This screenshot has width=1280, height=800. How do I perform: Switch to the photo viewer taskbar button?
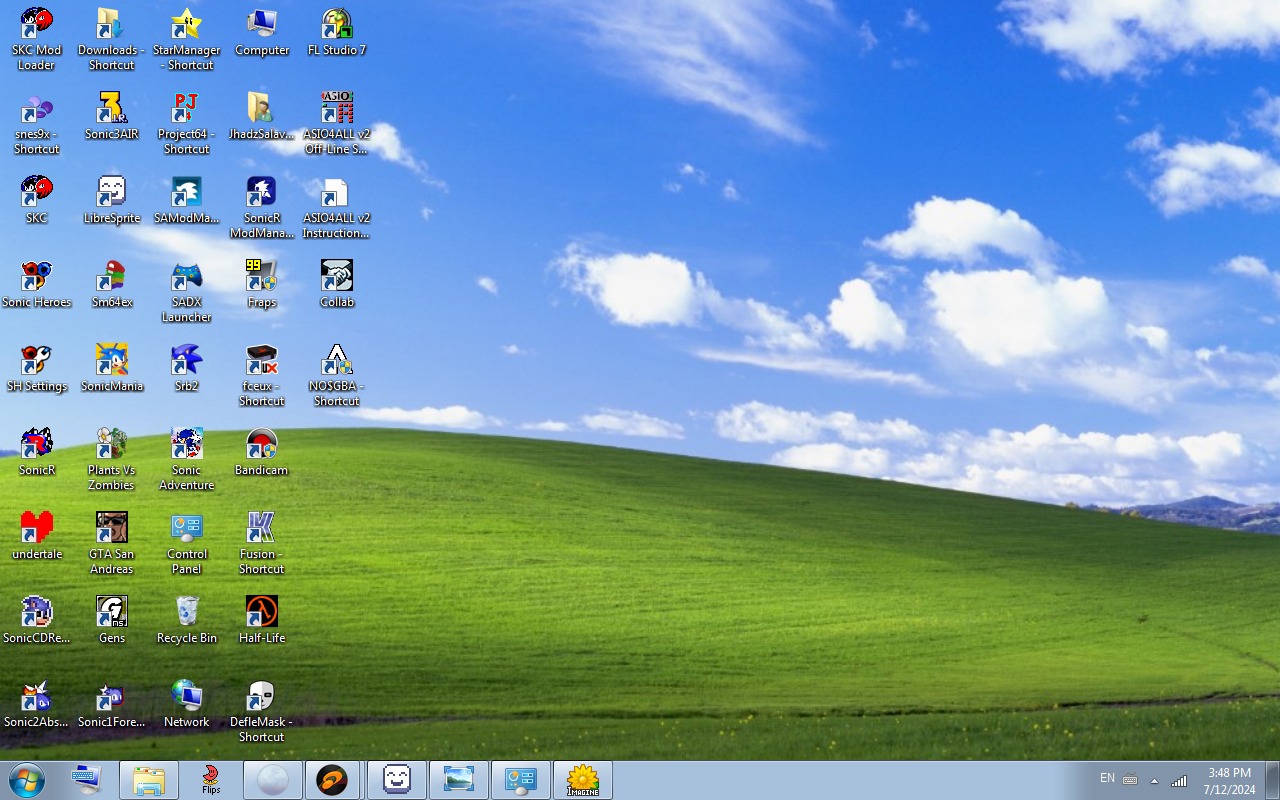(x=459, y=780)
